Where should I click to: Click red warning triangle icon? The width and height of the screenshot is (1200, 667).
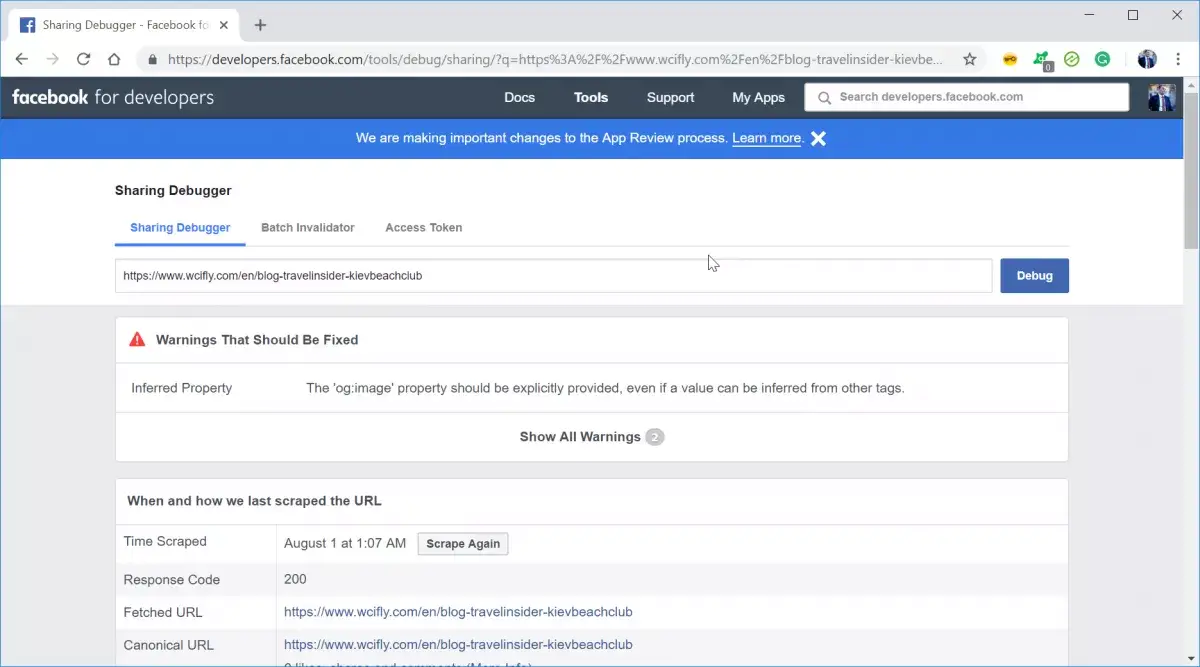click(137, 340)
